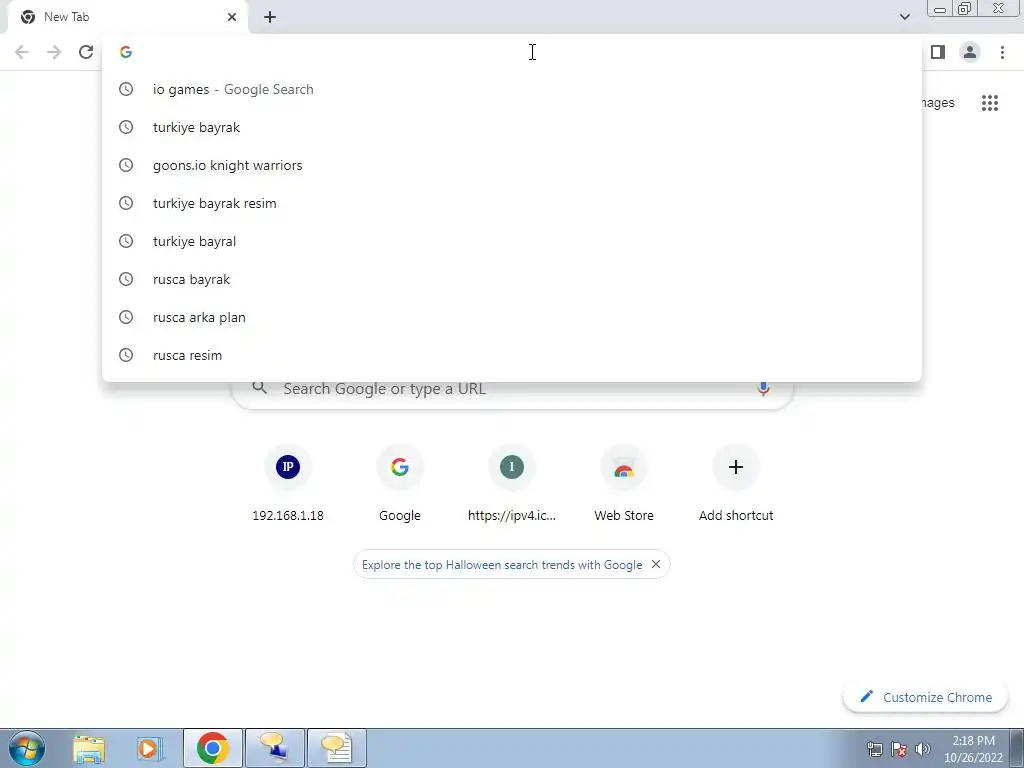Open the Action Center flag icon
This screenshot has width=1024, height=768.
(899, 749)
